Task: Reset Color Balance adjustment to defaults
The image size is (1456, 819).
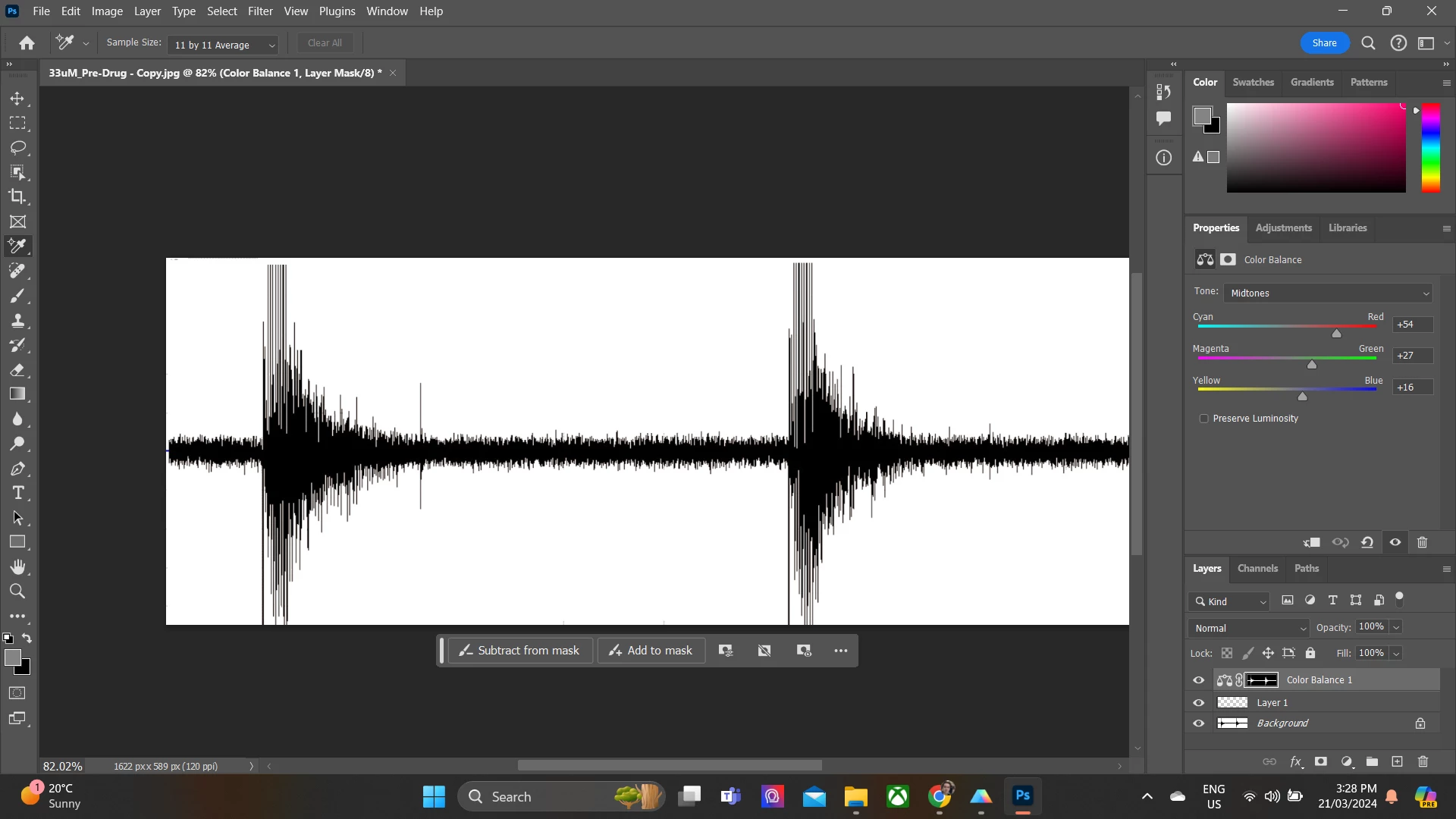Action: click(x=1367, y=543)
